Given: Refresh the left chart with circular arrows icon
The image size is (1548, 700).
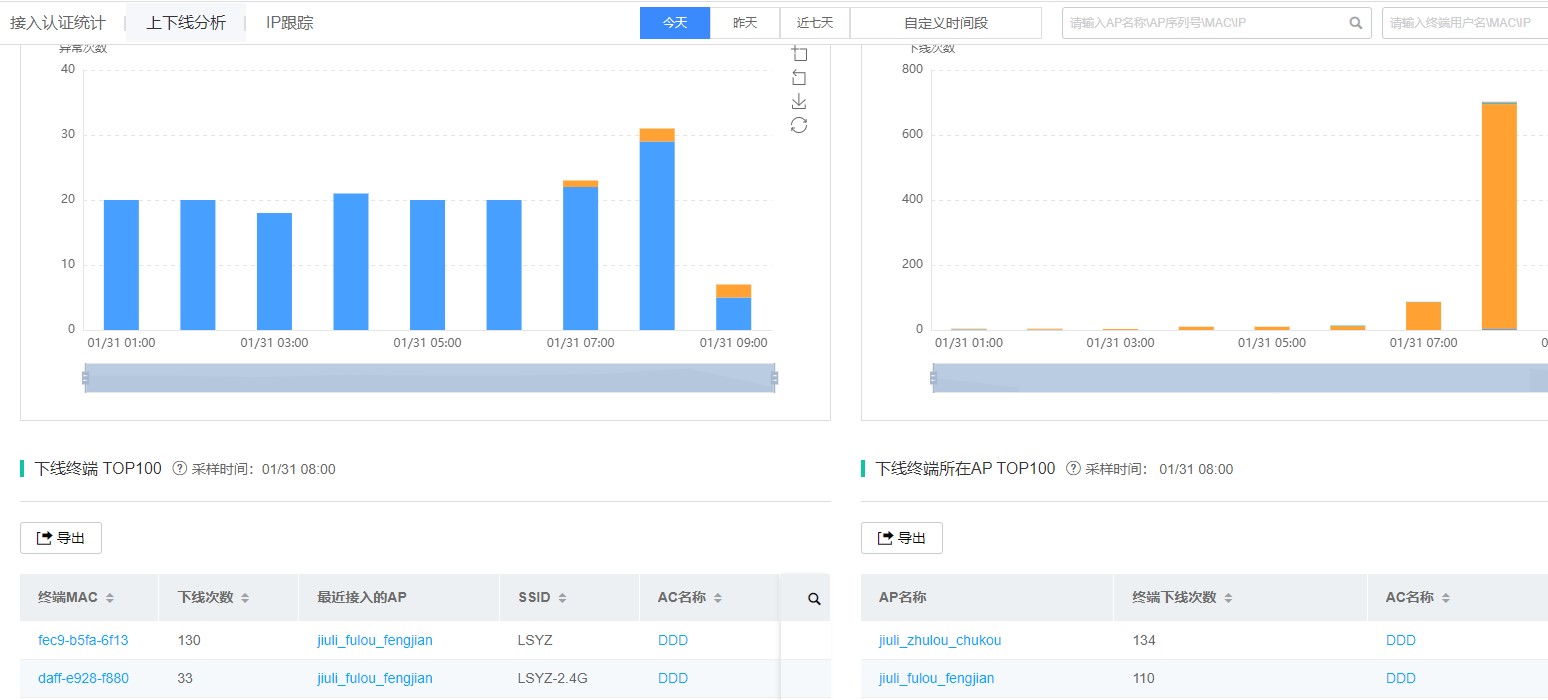Looking at the screenshot, I should pyautogui.click(x=799, y=125).
